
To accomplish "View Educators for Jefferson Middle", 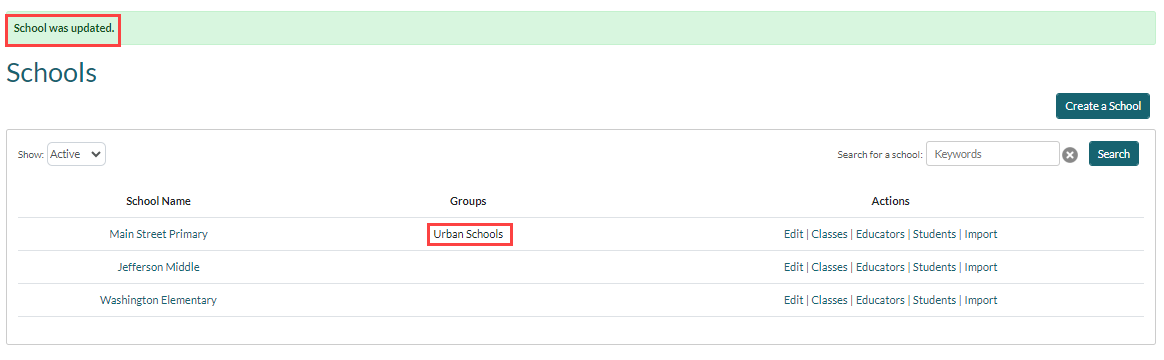I will (x=880, y=267).
